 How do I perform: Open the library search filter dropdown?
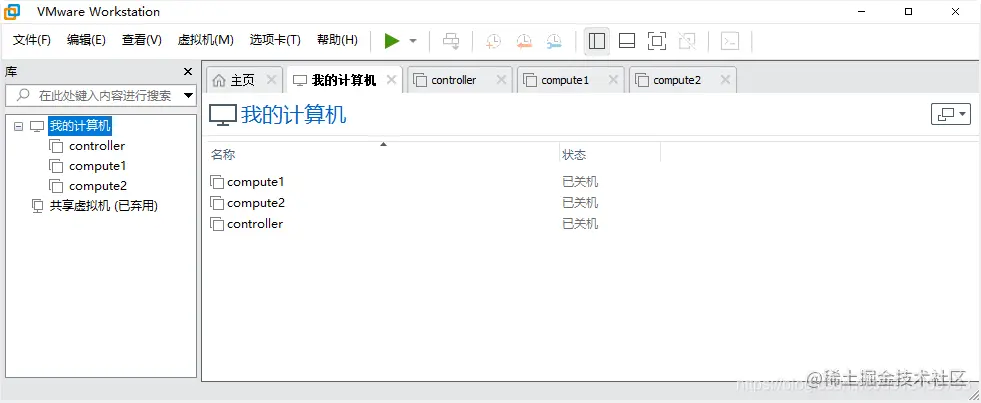[x=189, y=96]
